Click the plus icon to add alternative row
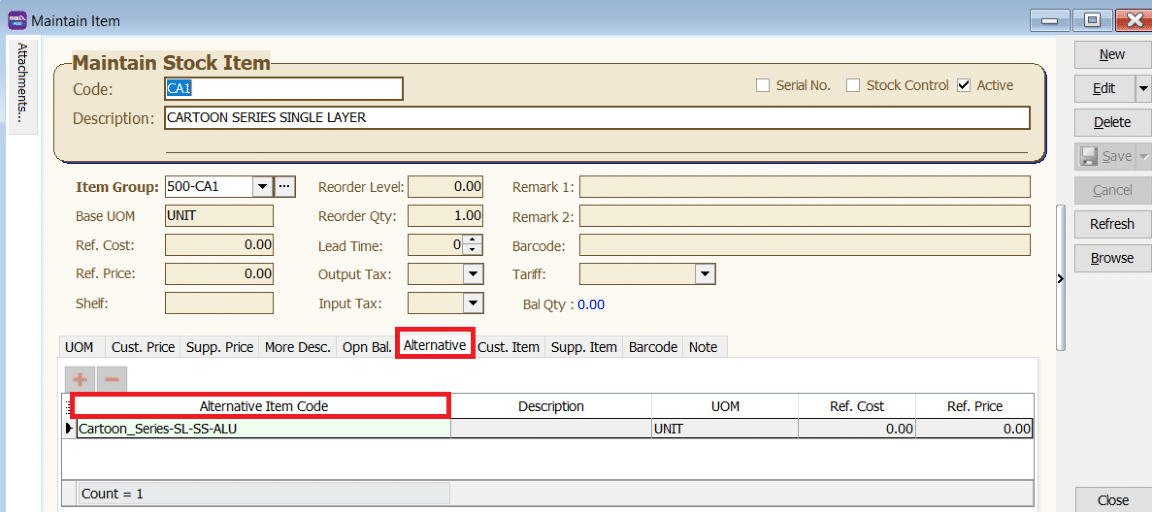1152x512 pixels. (x=80, y=380)
